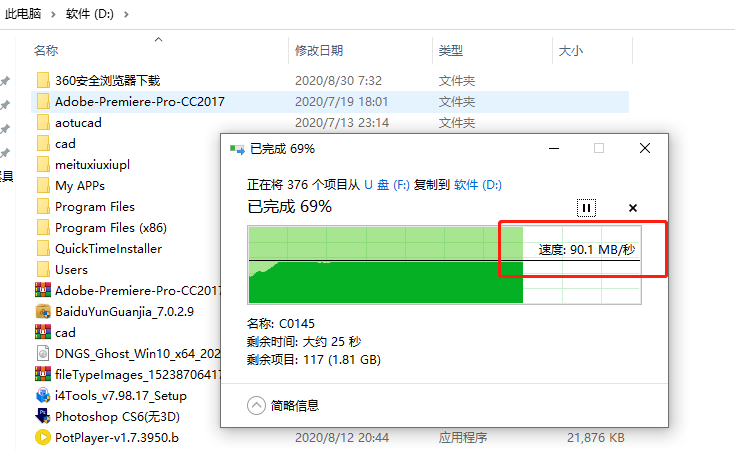Open the 软件 (D:) destination link

[478, 185]
